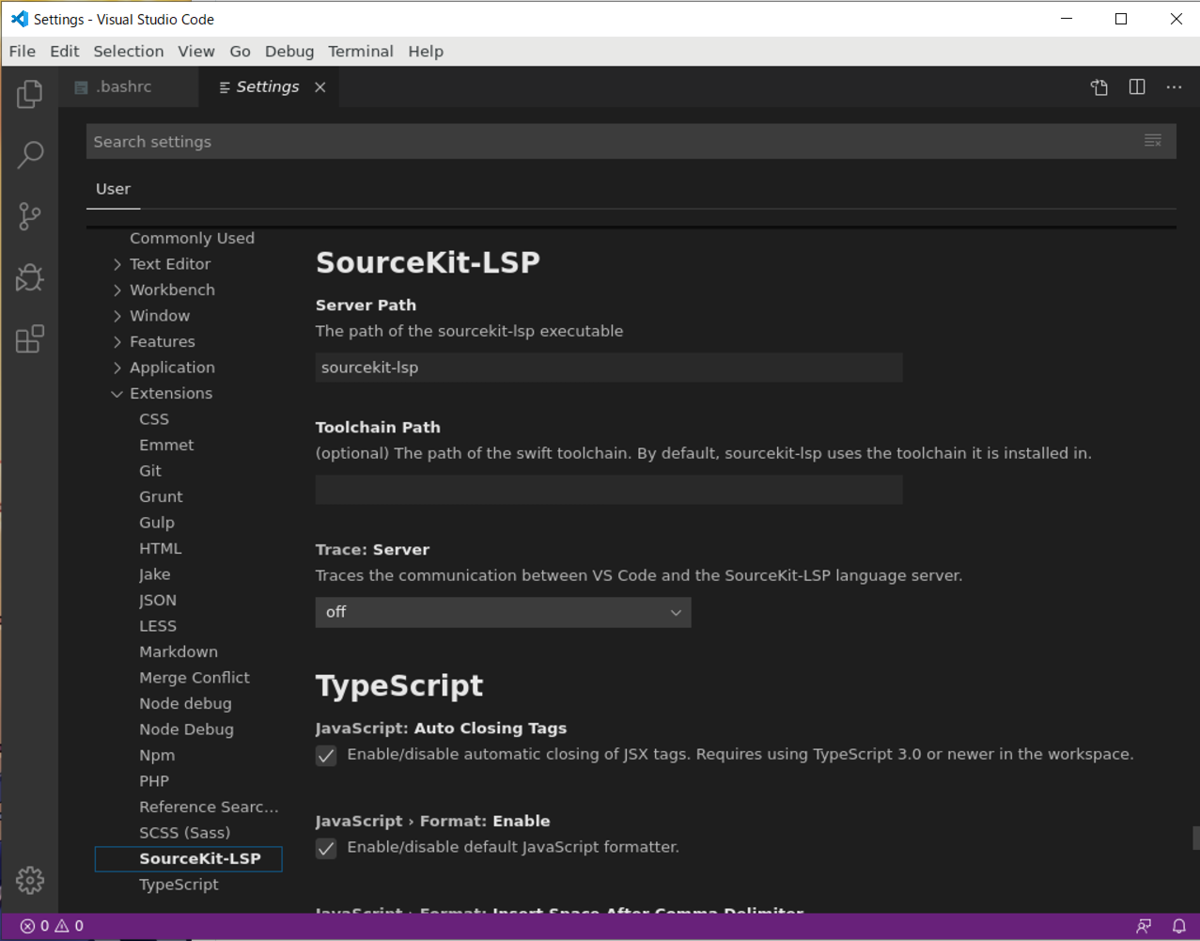Screen dimensions: 1200x941
Task: Open the Selection menu
Action: (128, 51)
